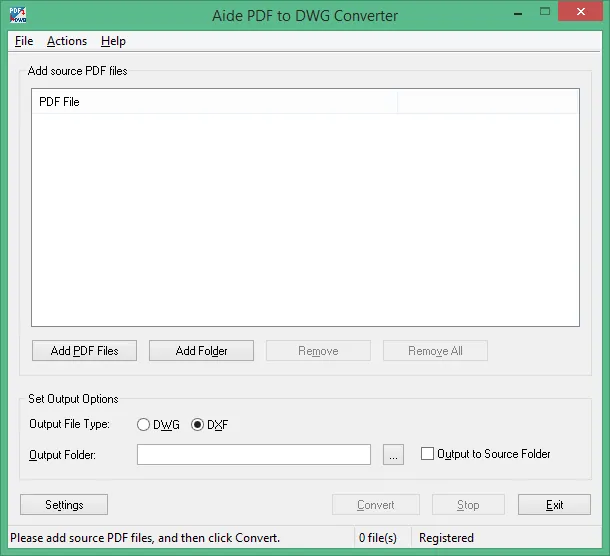Open the Settings dialog
Image resolution: width=610 pixels, height=556 pixels.
(x=64, y=505)
